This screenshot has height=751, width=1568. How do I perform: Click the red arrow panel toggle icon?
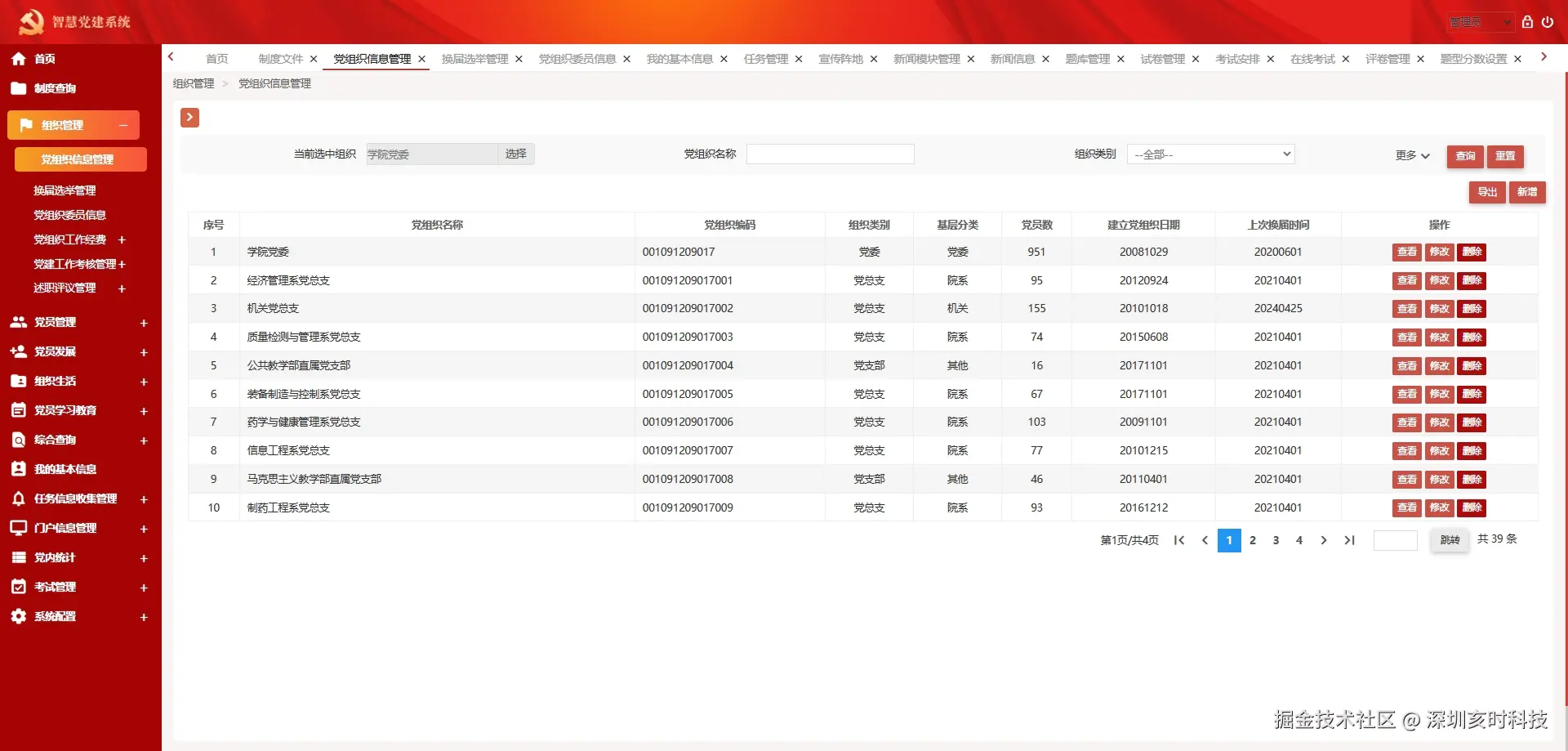tap(189, 118)
